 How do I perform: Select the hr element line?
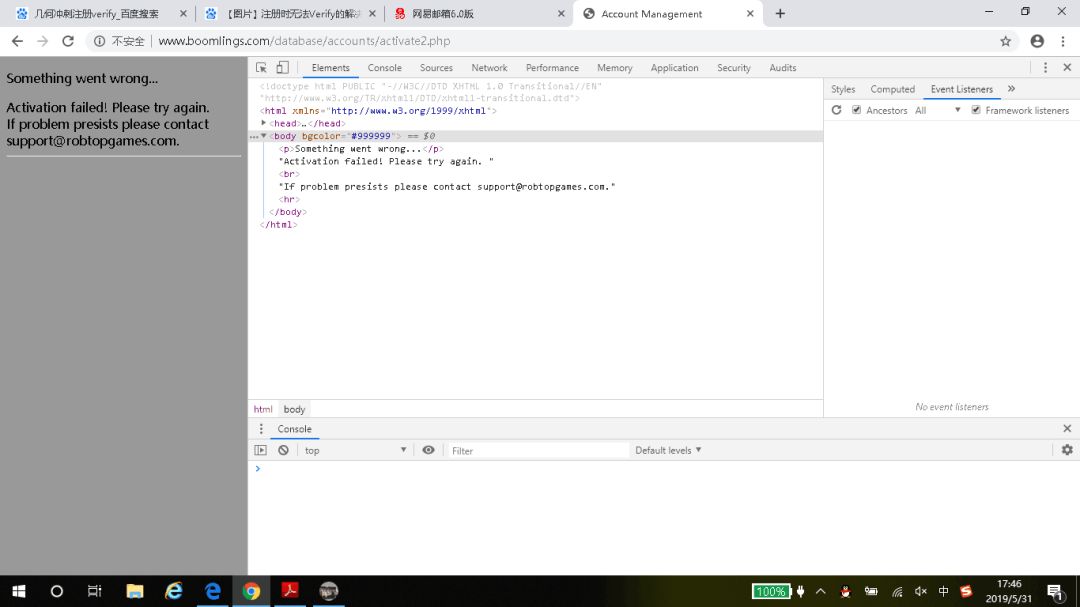[x=289, y=199]
